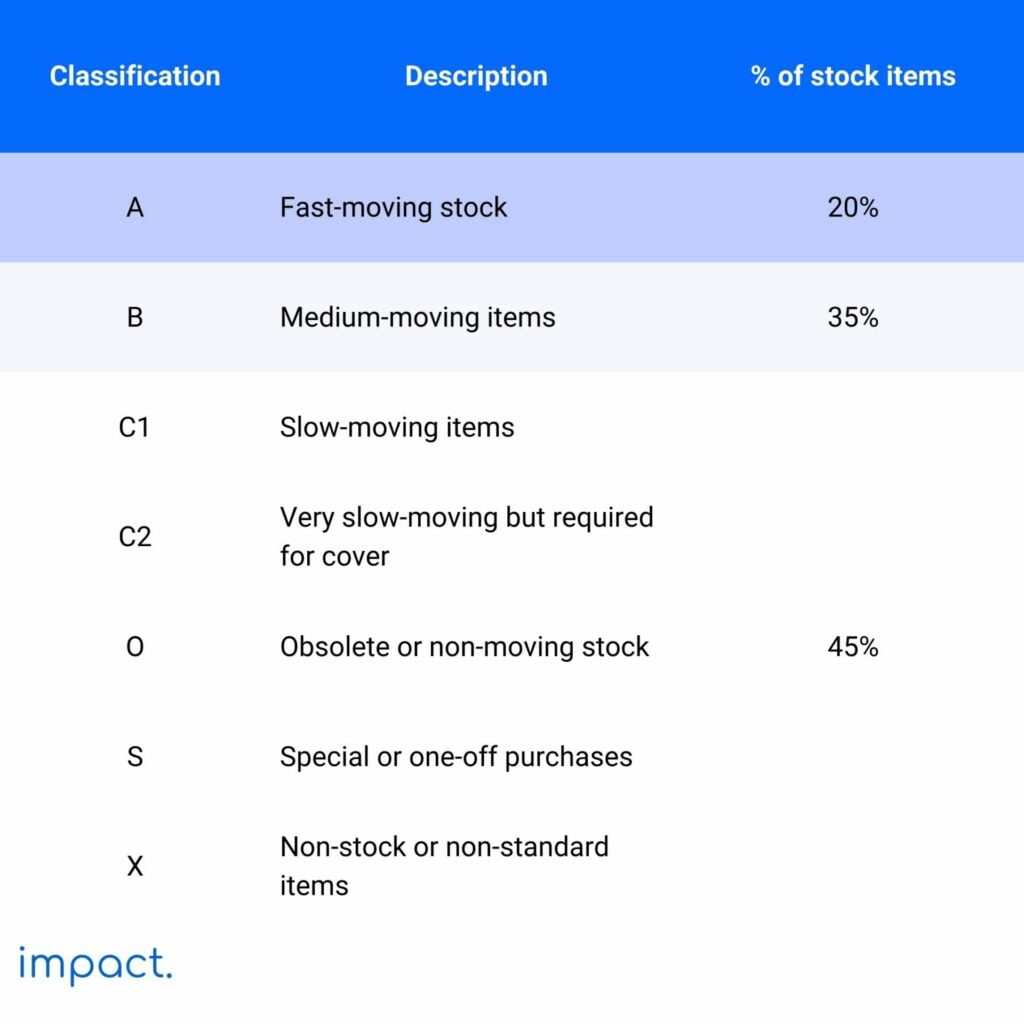The height and width of the screenshot is (1024, 1024).
Task: Click the Fast-moving stock description
Action: 393,207
